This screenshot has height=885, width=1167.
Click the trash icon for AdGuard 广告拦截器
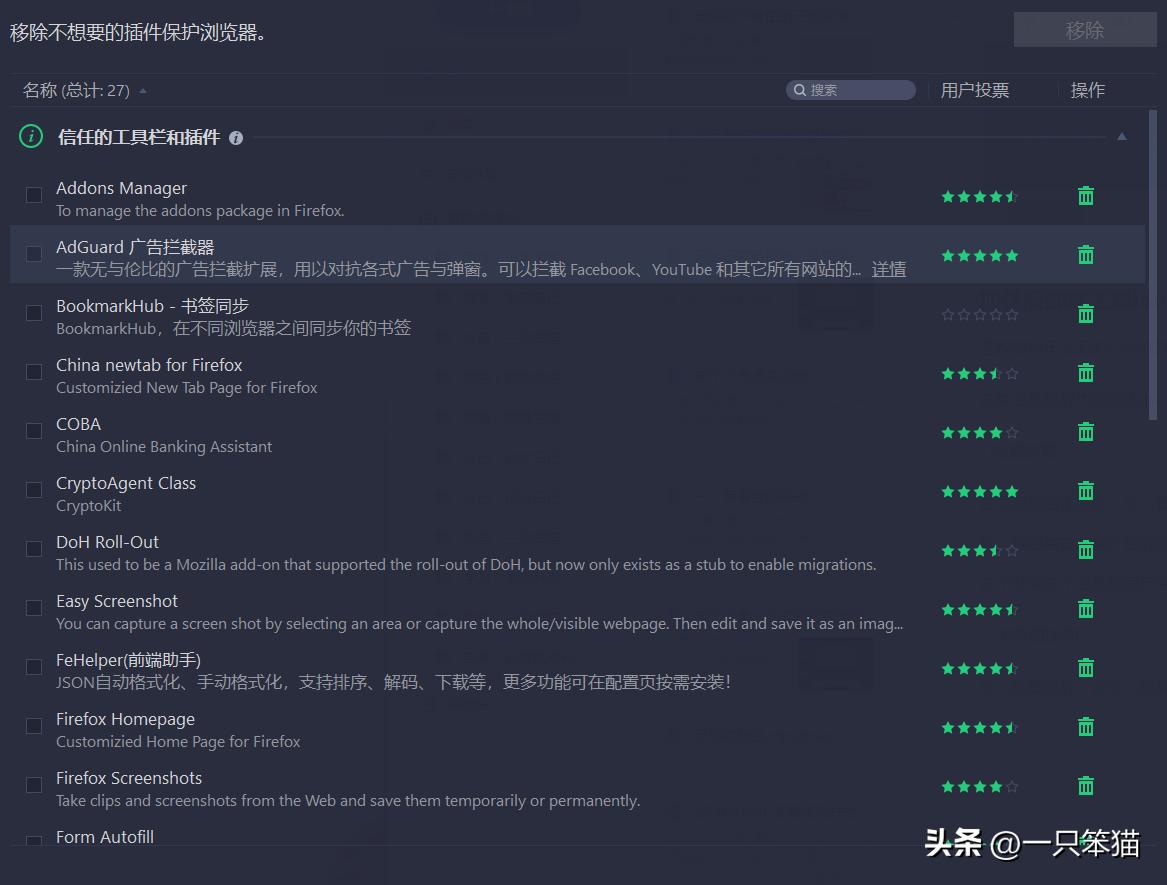1086,255
